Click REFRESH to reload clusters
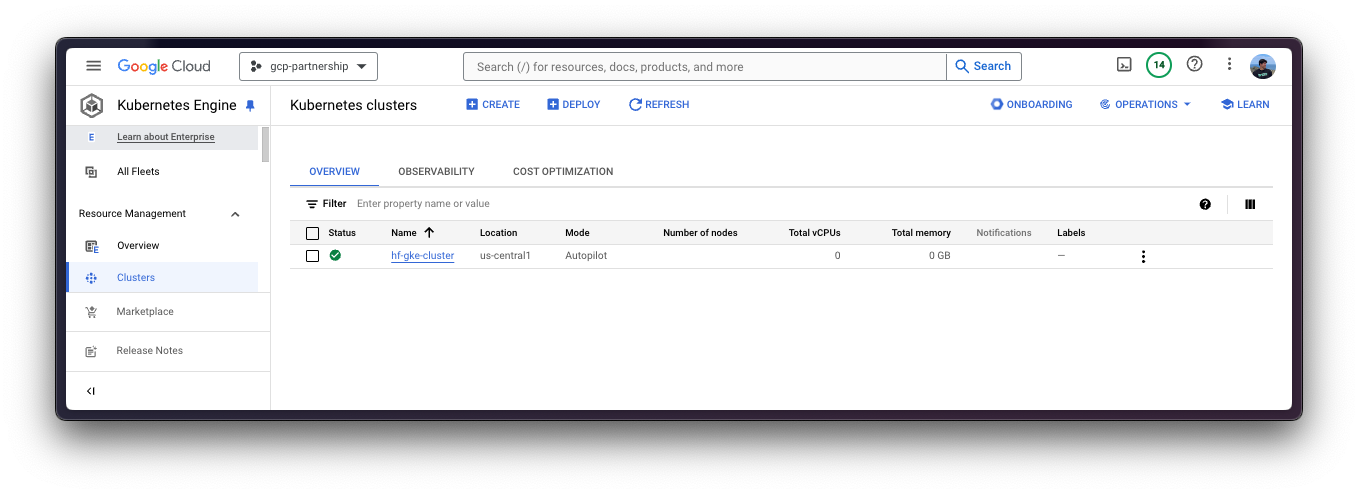The image size is (1358, 494). (x=659, y=105)
